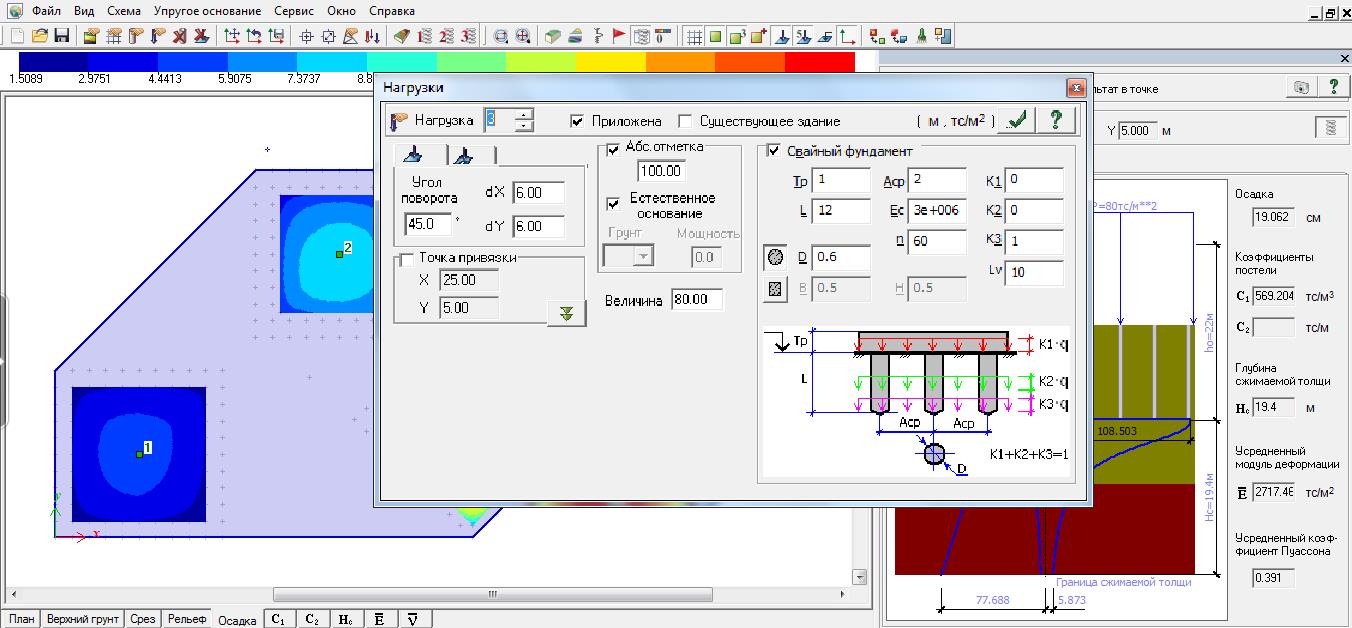
Task: Select the square pile cross-section button
Action: click(x=774, y=289)
